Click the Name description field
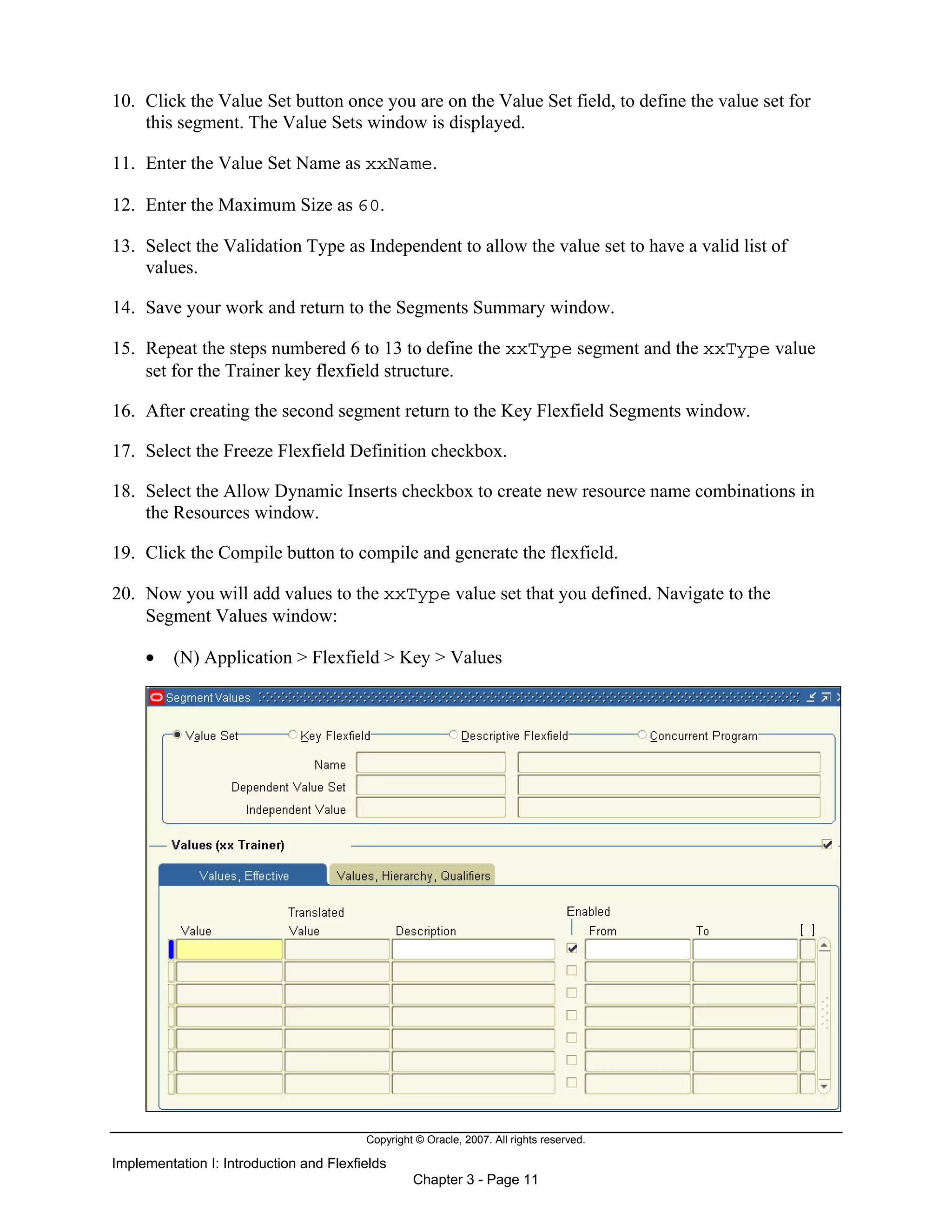The height and width of the screenshot is (1232, 952). (x=669, y=762)
